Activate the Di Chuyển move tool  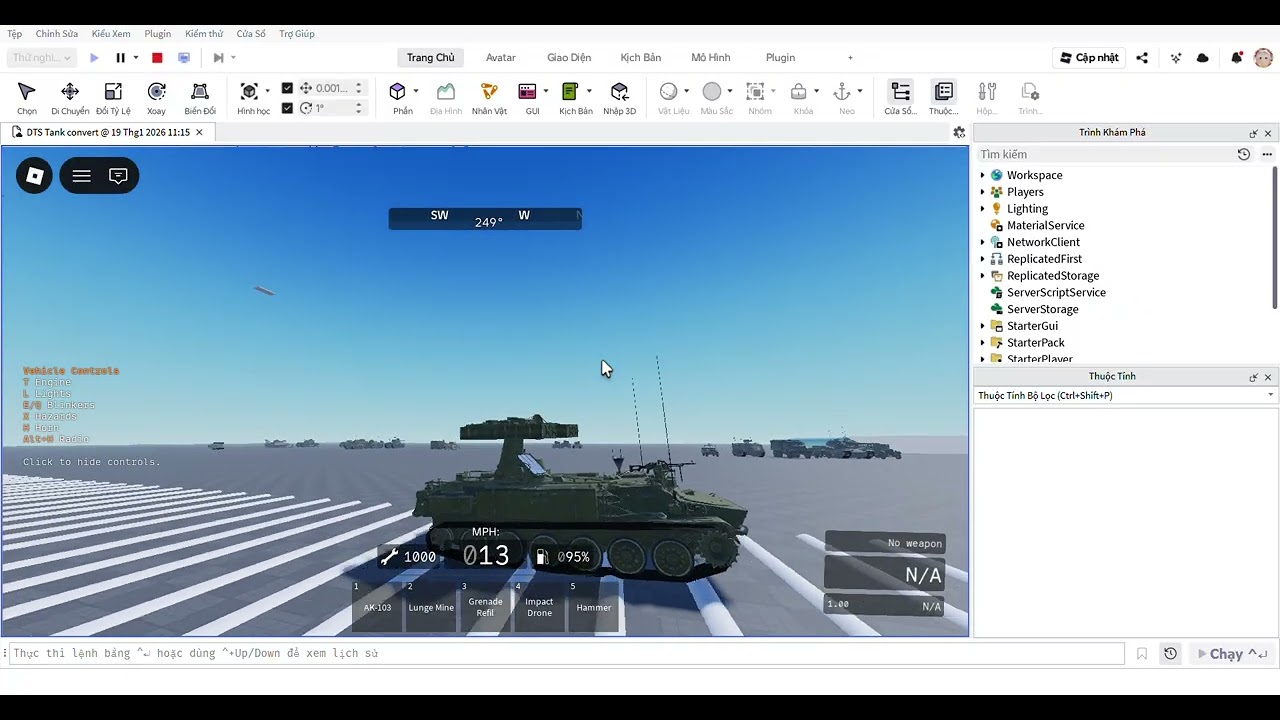point(70,98)
